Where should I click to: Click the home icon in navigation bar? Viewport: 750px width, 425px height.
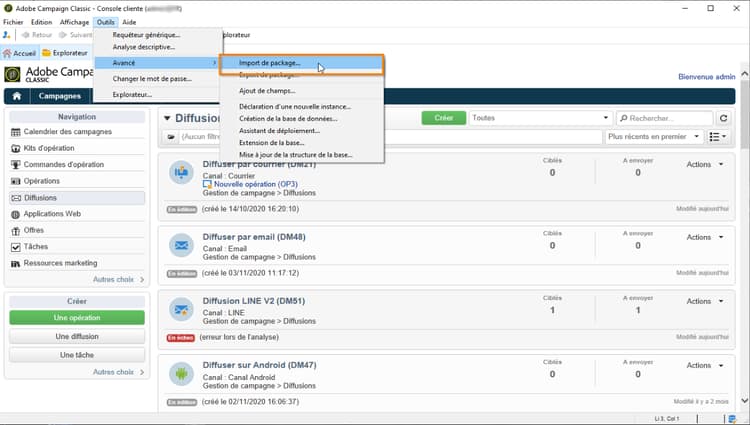[x=17, y=96]
